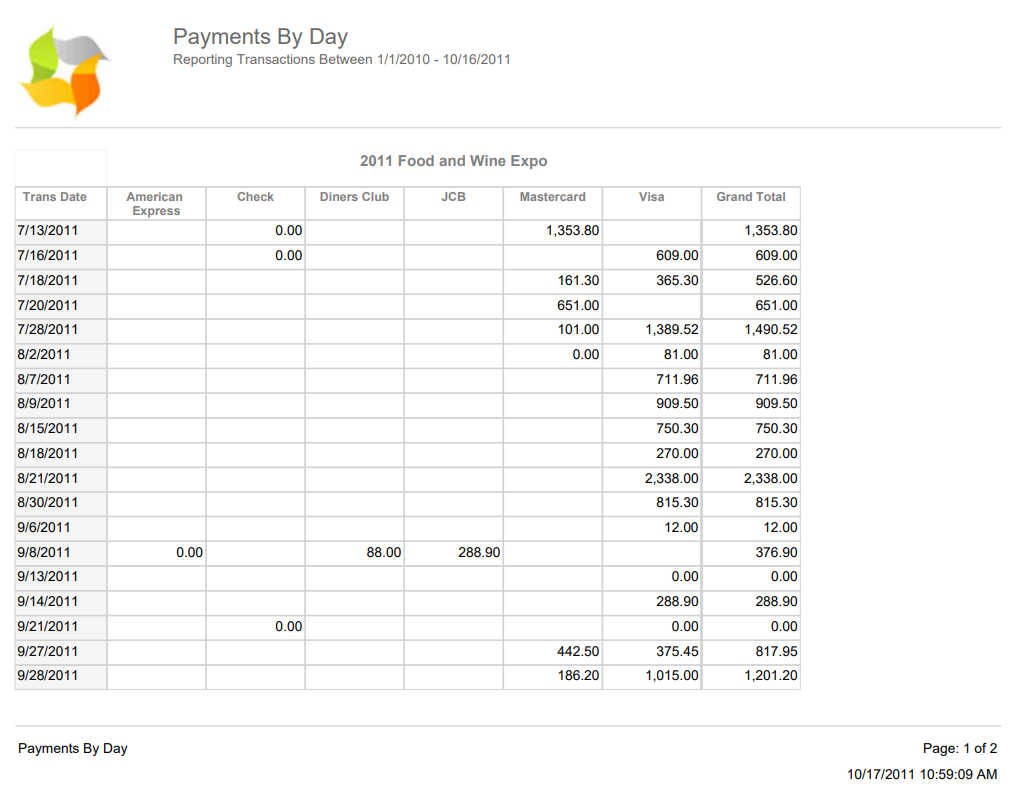Click the 2011 Food and Wine Expo heading
The width and height of the screenshot is (1022, 794).
pyautogui.click(x=453, y=161)
